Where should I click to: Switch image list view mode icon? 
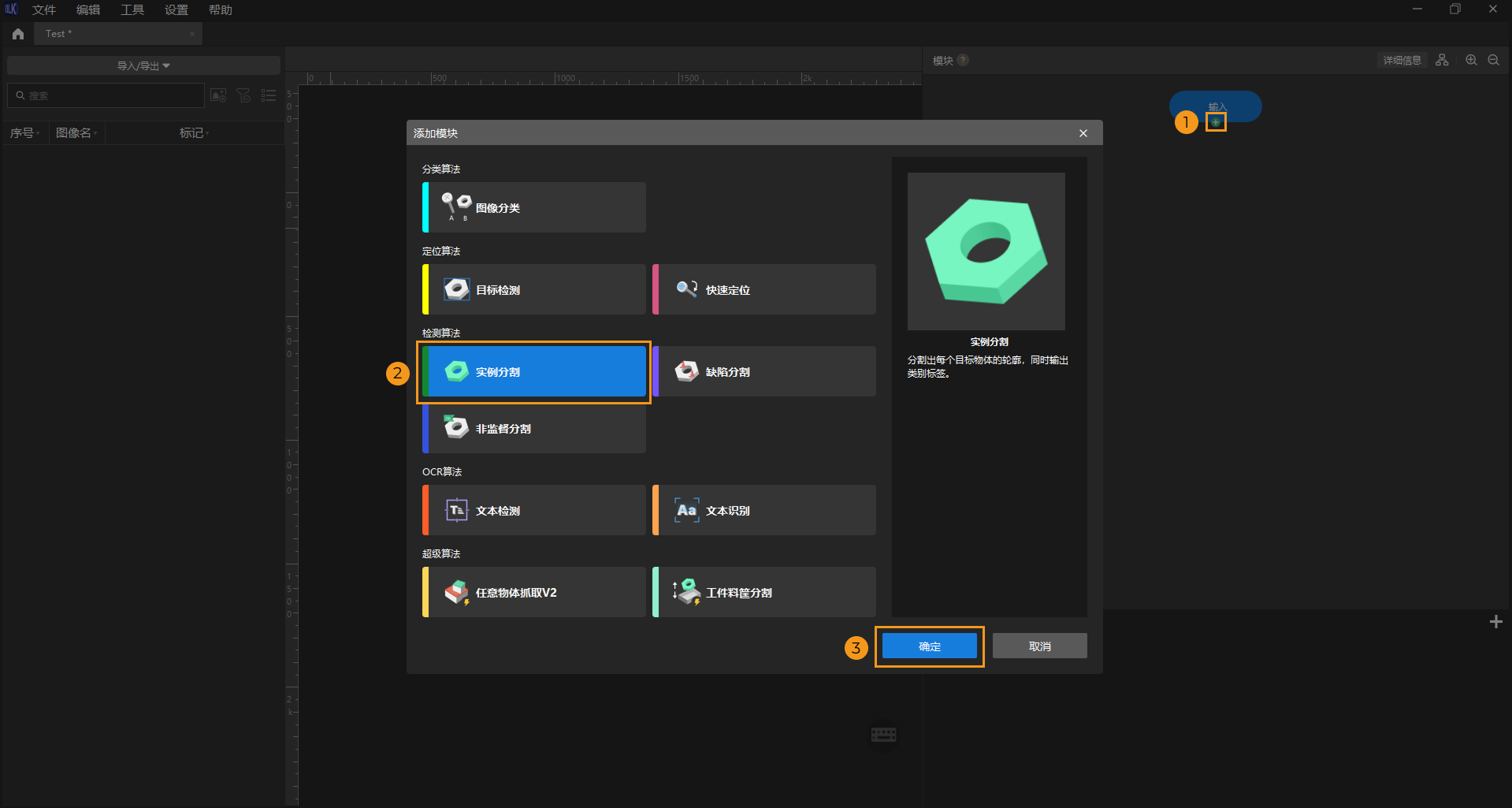pyautogui.click(x=269, y=95)
